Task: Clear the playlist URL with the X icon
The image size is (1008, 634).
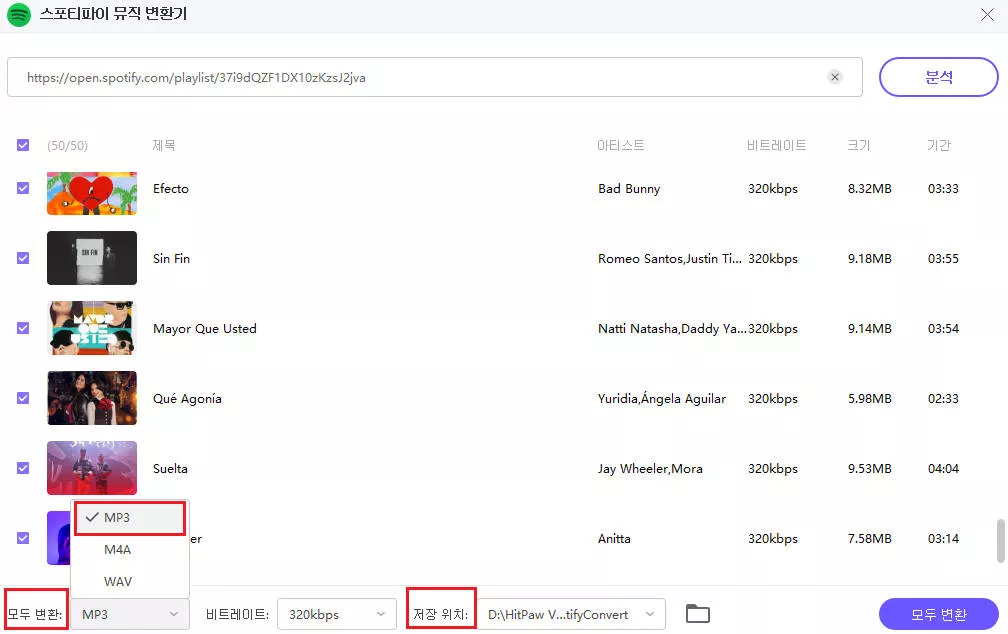Action: (834, 77)
